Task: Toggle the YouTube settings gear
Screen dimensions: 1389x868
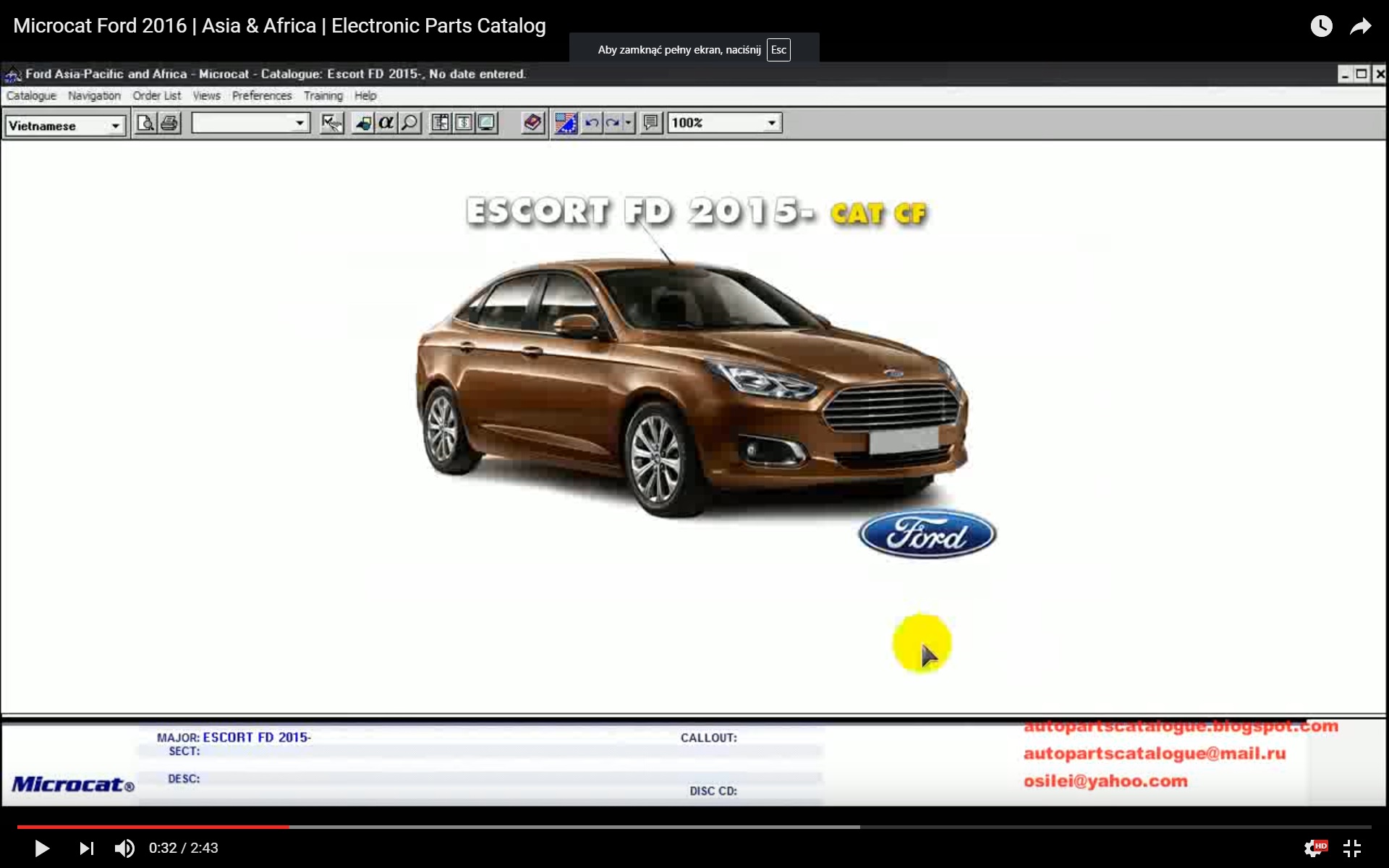Action: (x=1312, y=848)
